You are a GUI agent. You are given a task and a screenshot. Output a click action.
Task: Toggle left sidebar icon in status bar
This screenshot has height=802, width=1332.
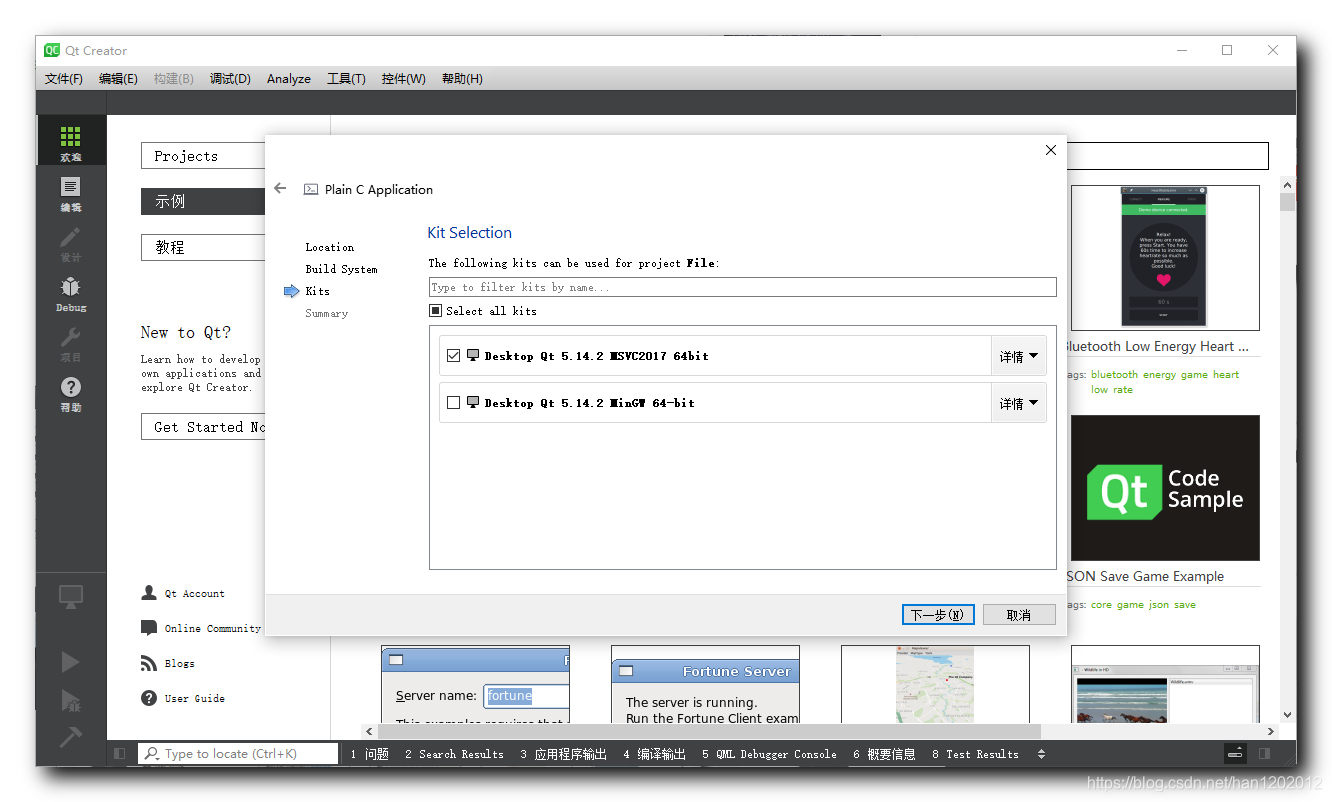pos(119,754)
